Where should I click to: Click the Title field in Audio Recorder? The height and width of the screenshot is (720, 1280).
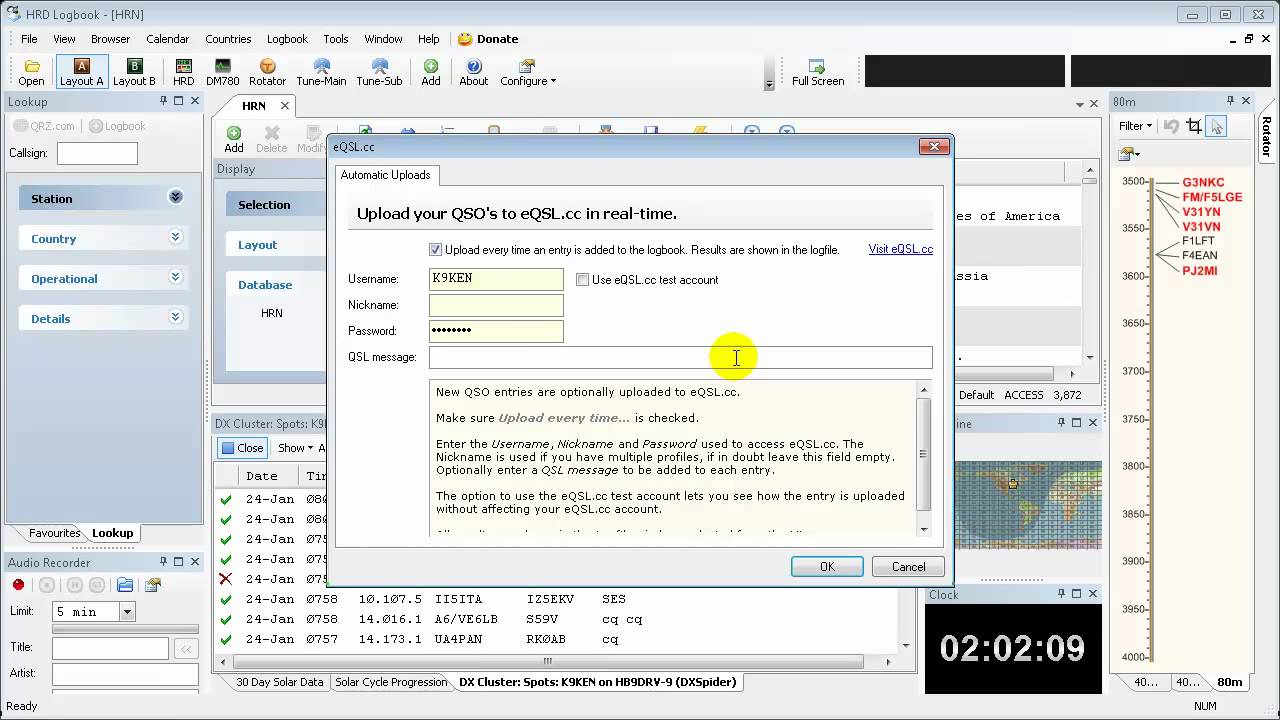[110, 649]
